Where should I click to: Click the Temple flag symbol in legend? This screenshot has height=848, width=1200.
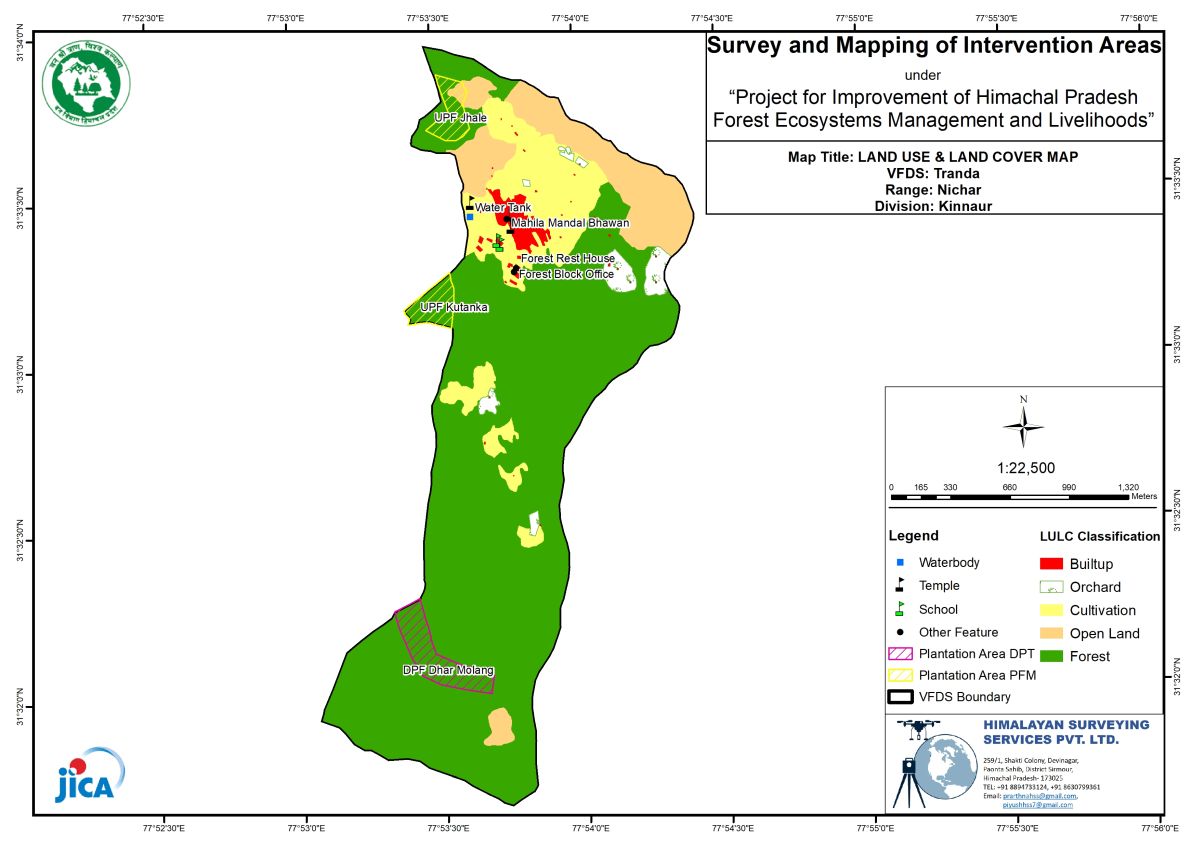coord(900,585)
